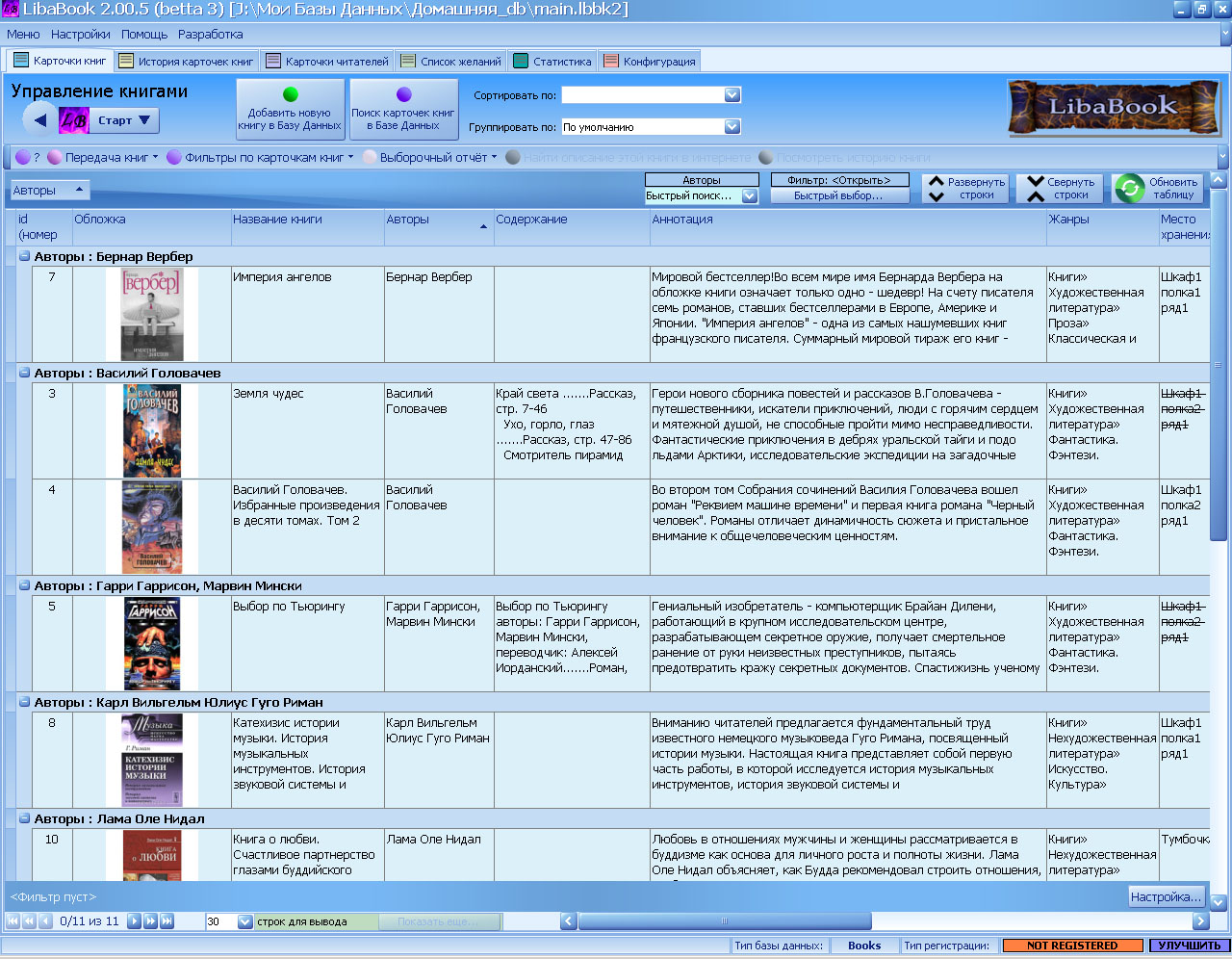Expand rows with Развернуть строки
1232x959 pixels.
963,189
